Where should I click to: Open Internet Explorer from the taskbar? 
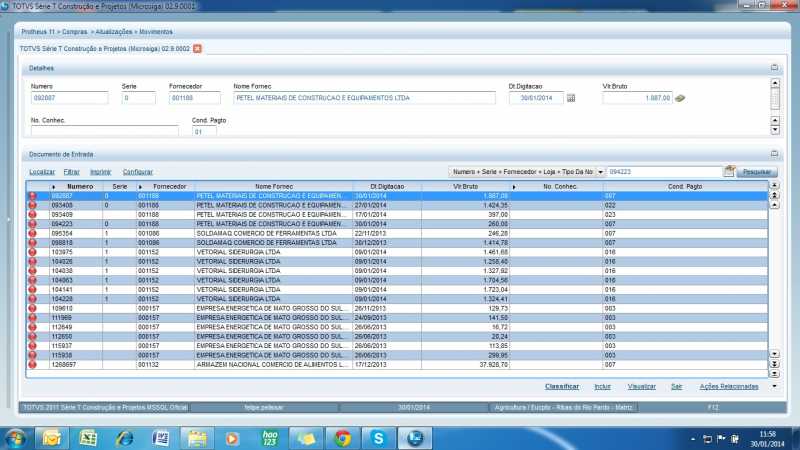tap(124, 438)
